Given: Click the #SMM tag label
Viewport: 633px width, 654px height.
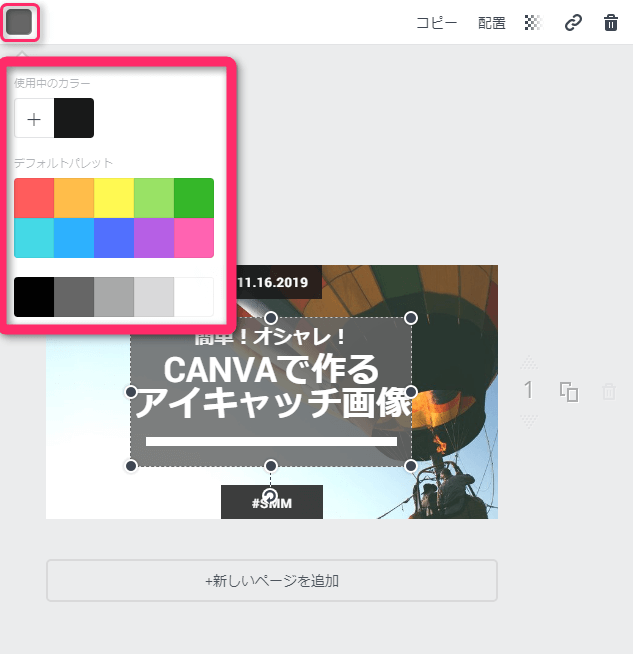Looking at the screenshot, I should pos(272,503).
